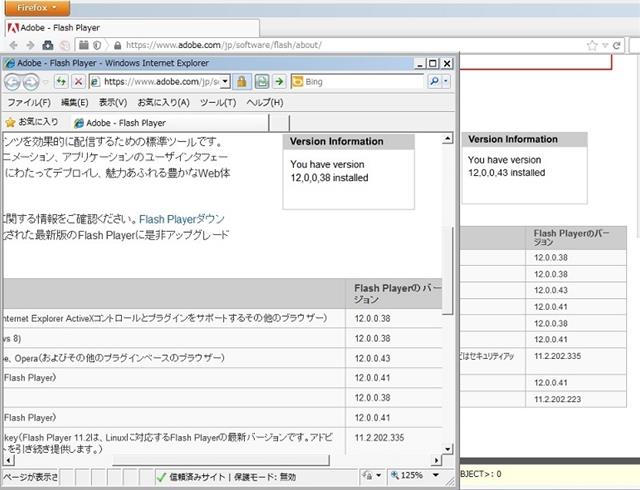Image resolution: width=640 pixels, height=490 pixels.
Task: Open IE recent pages dropdown arrow
Action: coord(45,82)
